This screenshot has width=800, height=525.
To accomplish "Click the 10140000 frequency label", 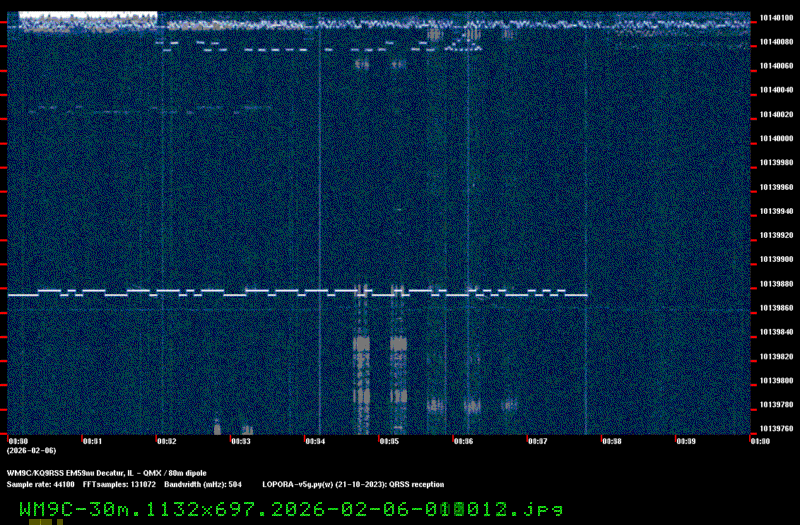I will (777, 139).
